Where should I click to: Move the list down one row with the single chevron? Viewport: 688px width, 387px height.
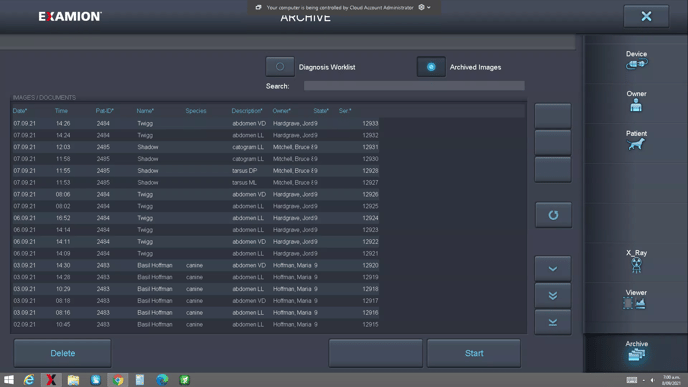pos(553,269)
